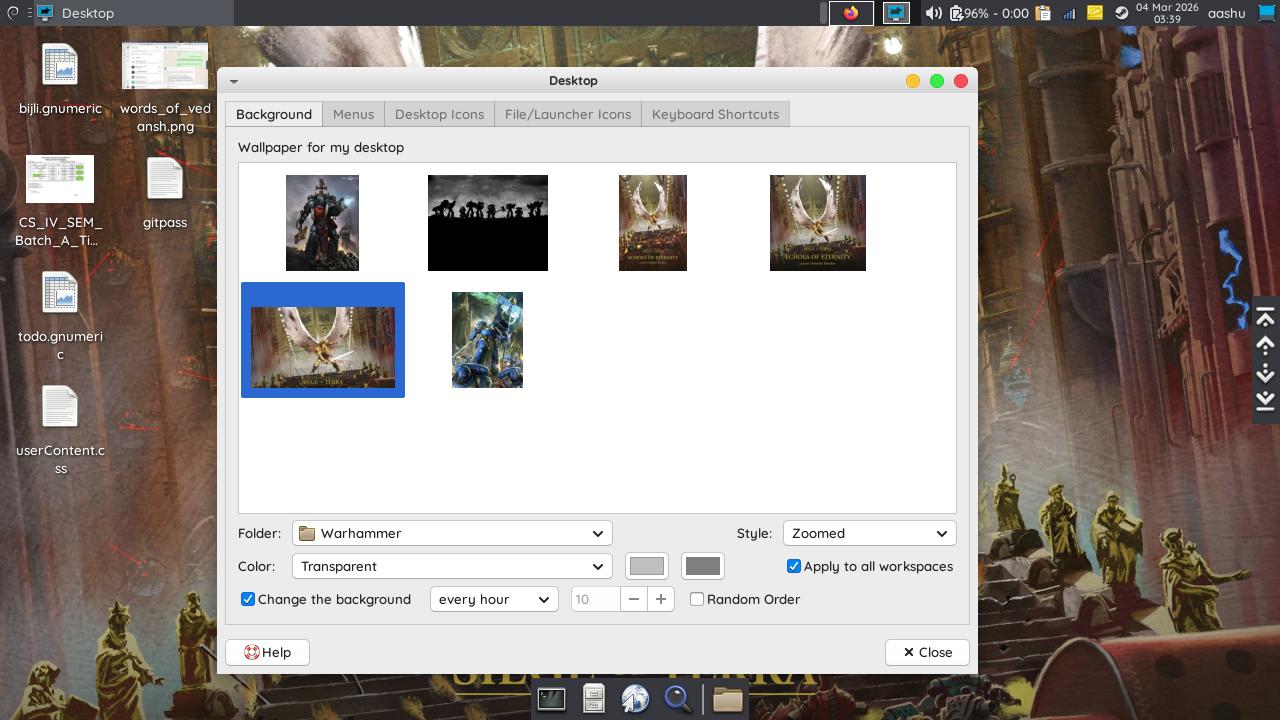1280x720 pixels.
Task: Open the clipboard manager tray icon
Action: 1043,13
